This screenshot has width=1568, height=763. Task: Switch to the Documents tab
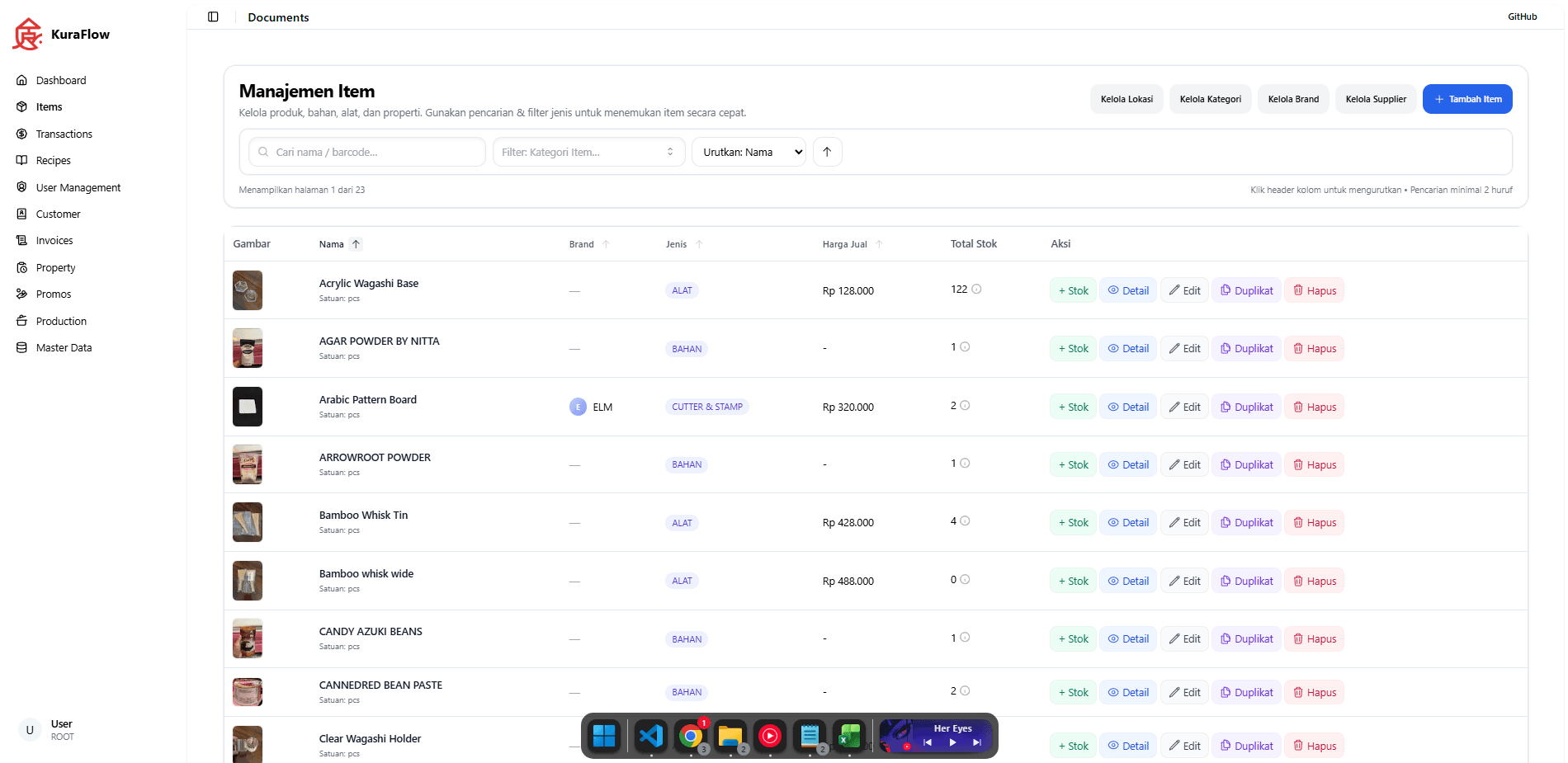[x=278, y=16]
